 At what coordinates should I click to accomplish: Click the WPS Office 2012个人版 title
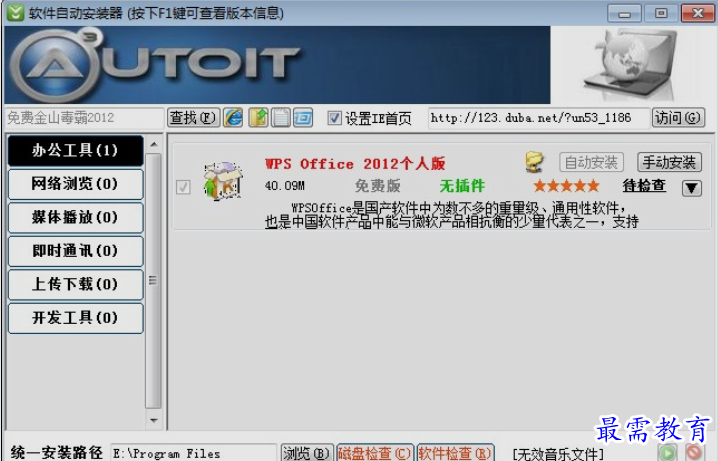coord(355,164)
